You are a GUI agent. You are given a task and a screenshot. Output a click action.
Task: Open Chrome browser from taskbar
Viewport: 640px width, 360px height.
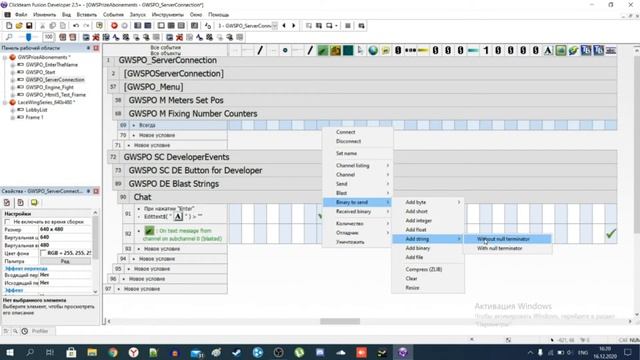113,352
